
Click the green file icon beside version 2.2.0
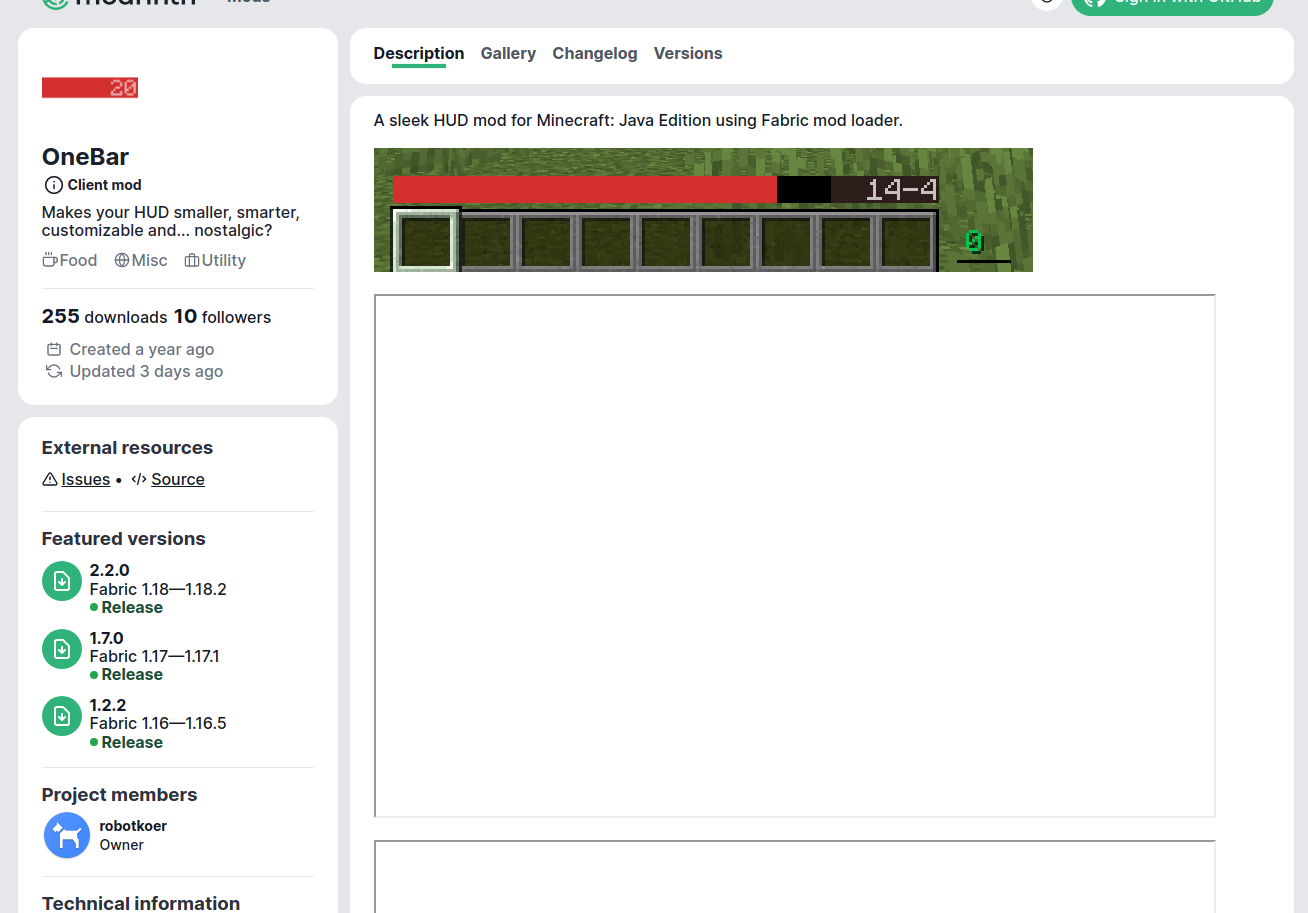[x=61, y=581]
